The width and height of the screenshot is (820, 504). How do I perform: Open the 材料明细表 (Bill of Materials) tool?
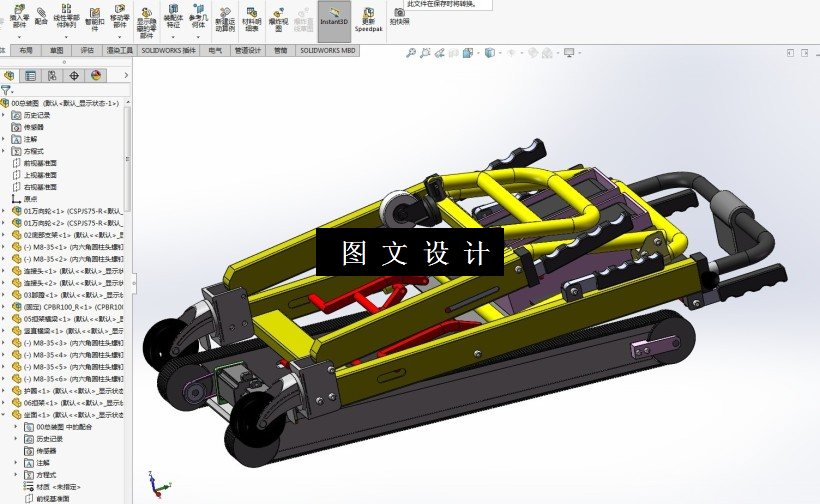tap(252, 12)
